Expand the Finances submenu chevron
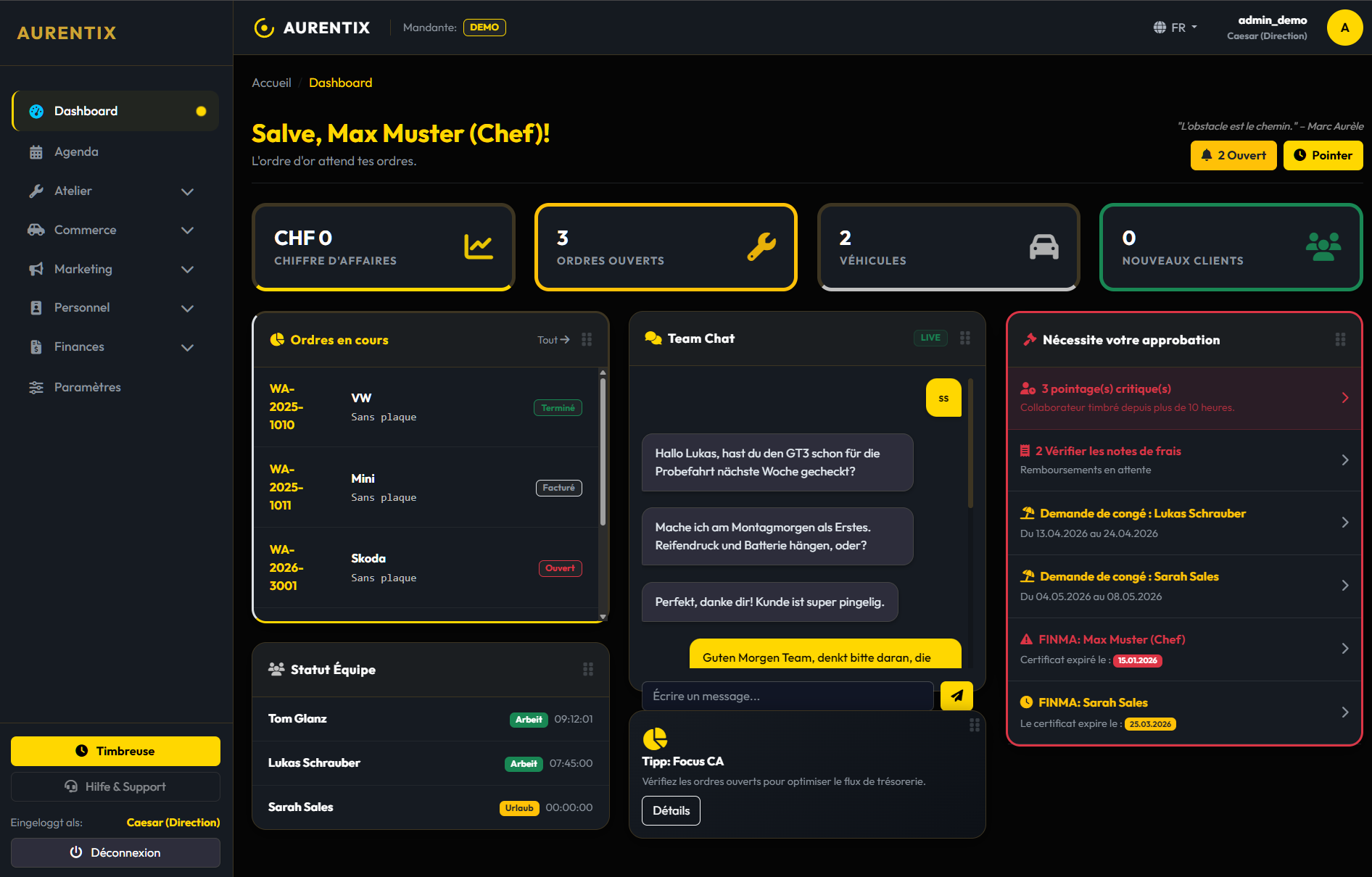Image resolution: width=1372 pixels, height=877 pixels. click(187, 347)
